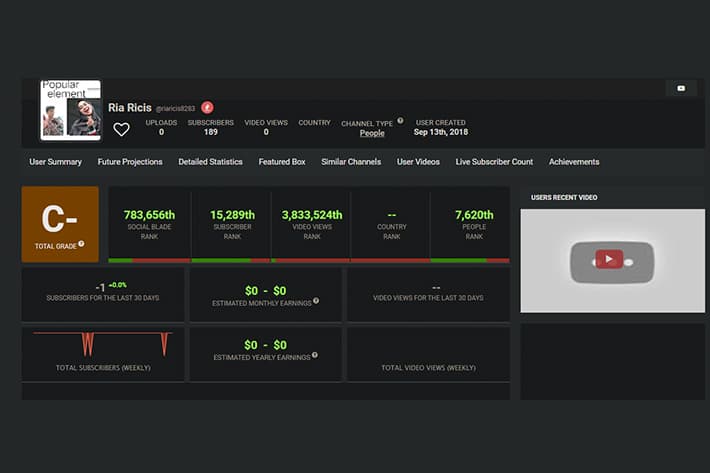710x473 pixels.
Task: Click the heart favorite icon
Action: coord(121,129)
